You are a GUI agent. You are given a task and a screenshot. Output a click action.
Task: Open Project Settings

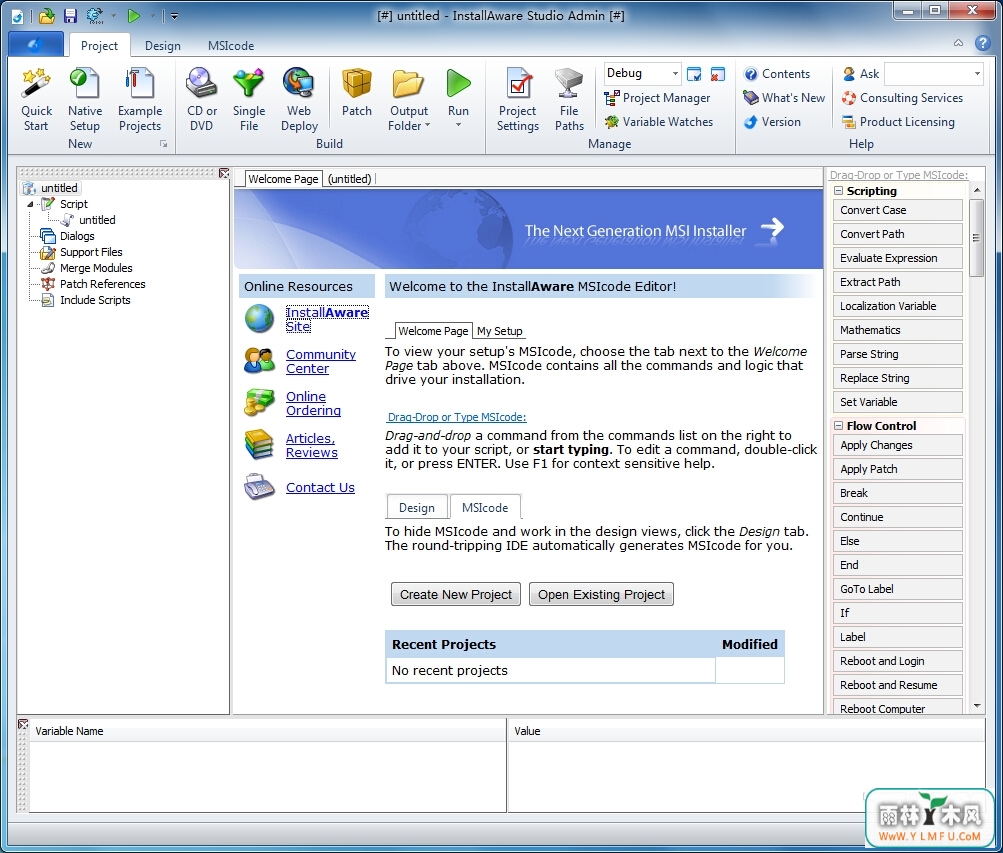tap(517, 100)
